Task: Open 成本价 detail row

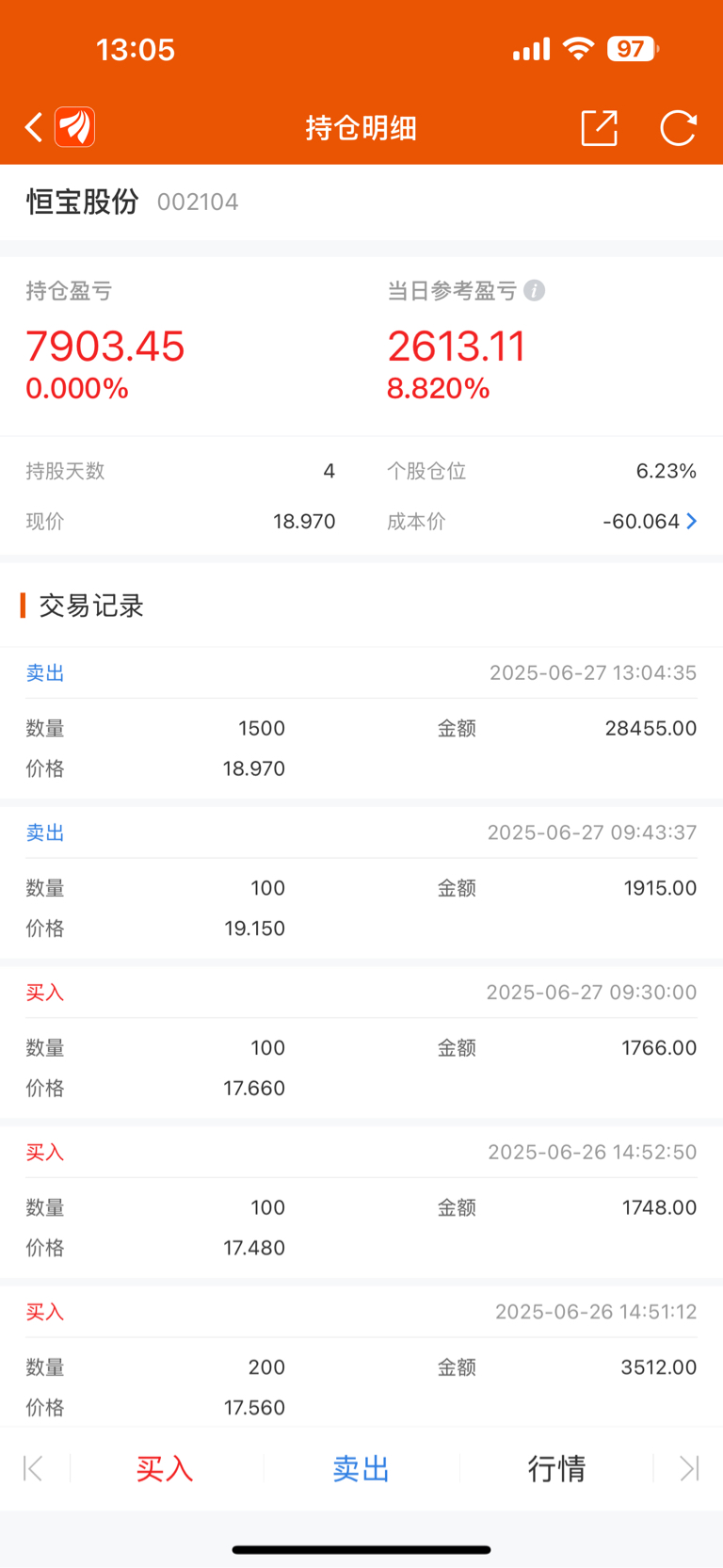Action: [x=542, y=521]
